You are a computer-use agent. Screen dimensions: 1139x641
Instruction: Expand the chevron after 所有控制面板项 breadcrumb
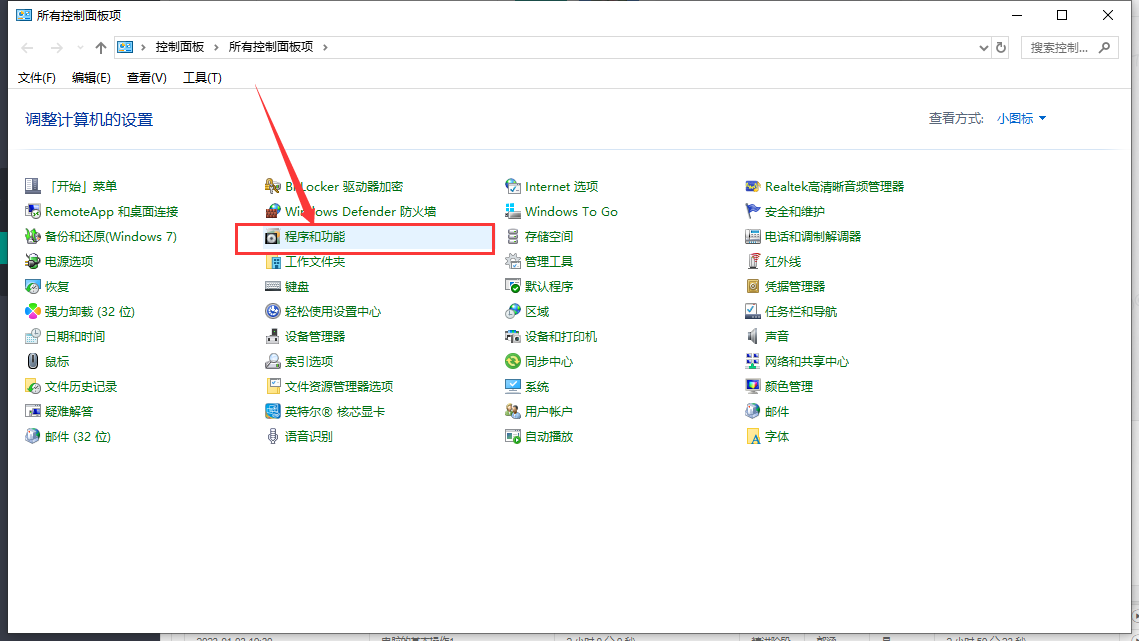click(x=325, y=47)
